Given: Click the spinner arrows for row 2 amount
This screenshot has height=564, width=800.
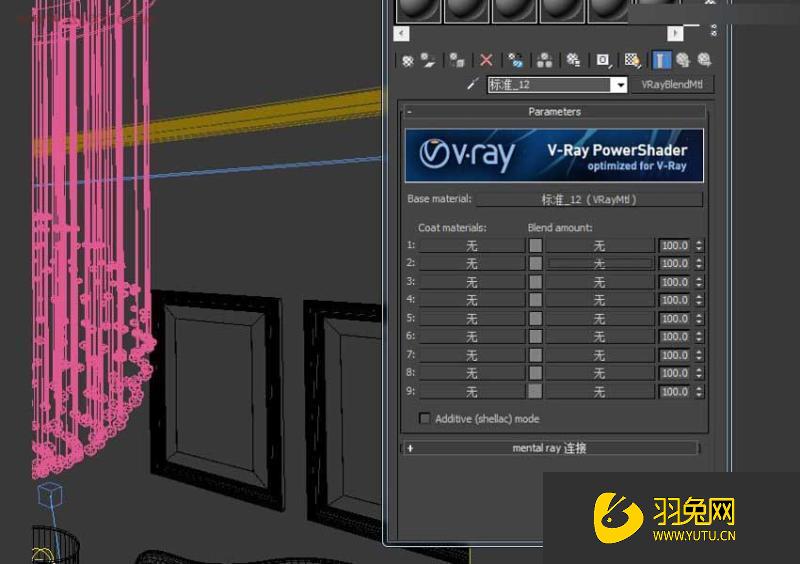Looking at the screenshot, I should point(699,264).
